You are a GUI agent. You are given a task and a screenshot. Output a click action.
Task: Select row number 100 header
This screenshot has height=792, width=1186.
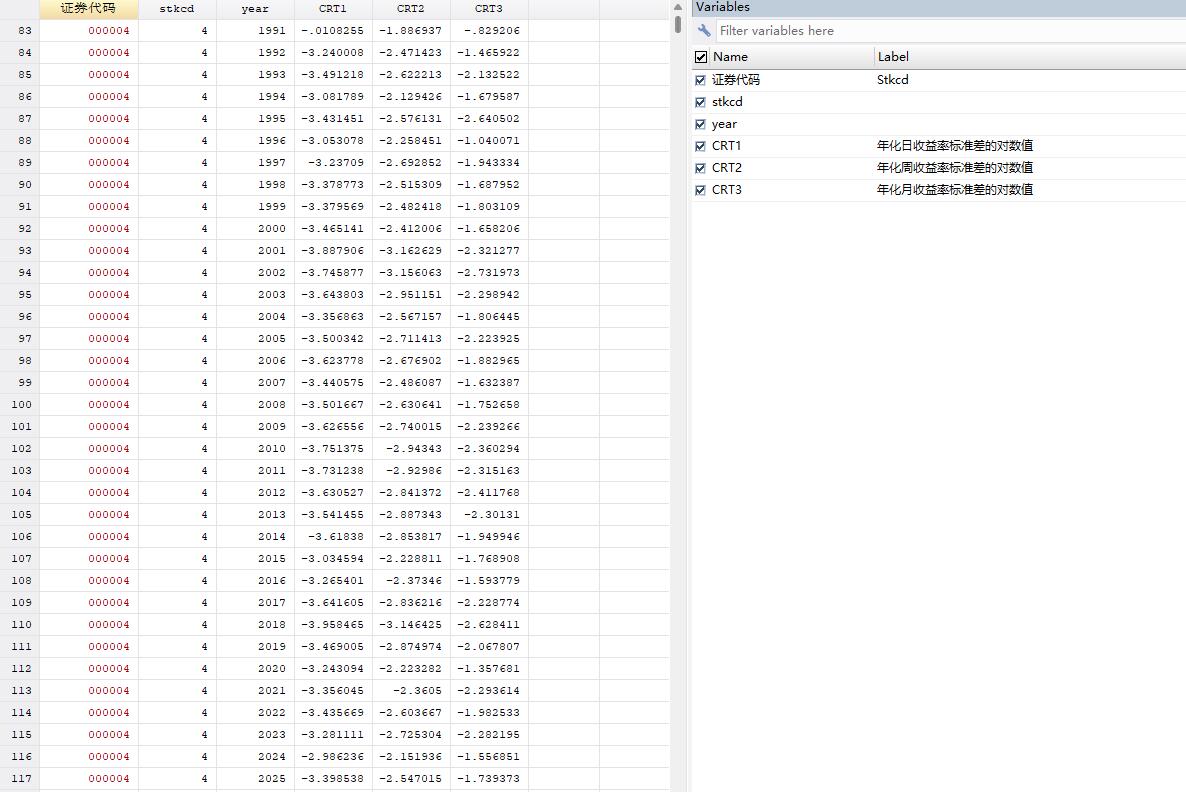20,405
